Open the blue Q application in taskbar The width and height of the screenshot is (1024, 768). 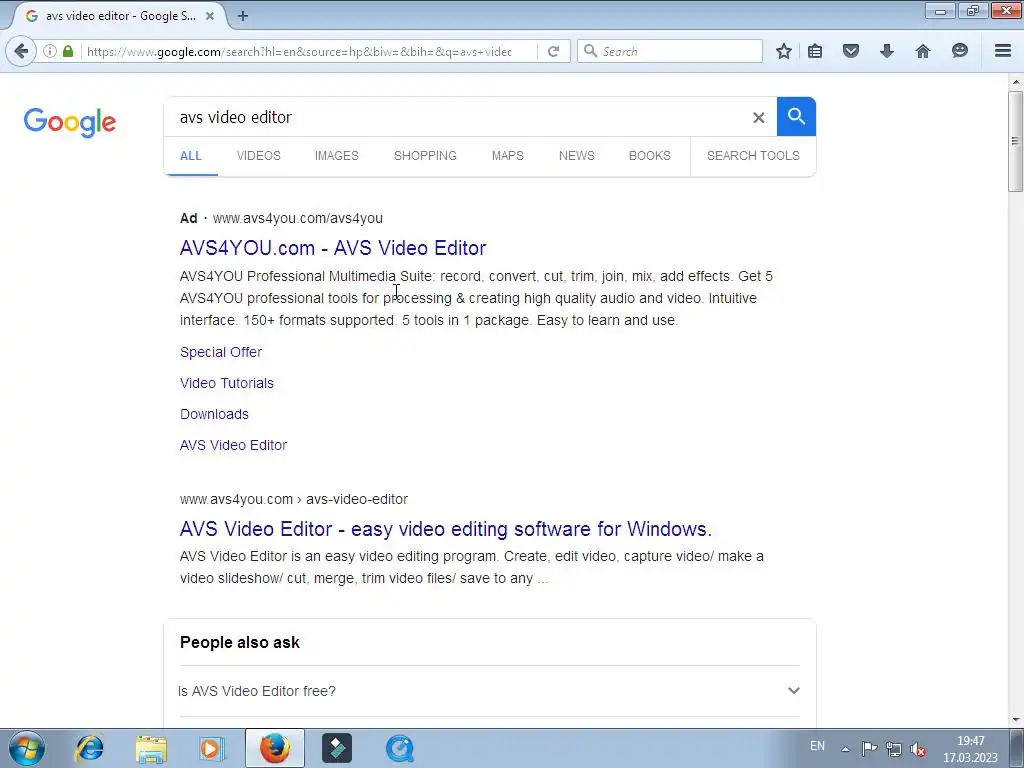point(399,748)
